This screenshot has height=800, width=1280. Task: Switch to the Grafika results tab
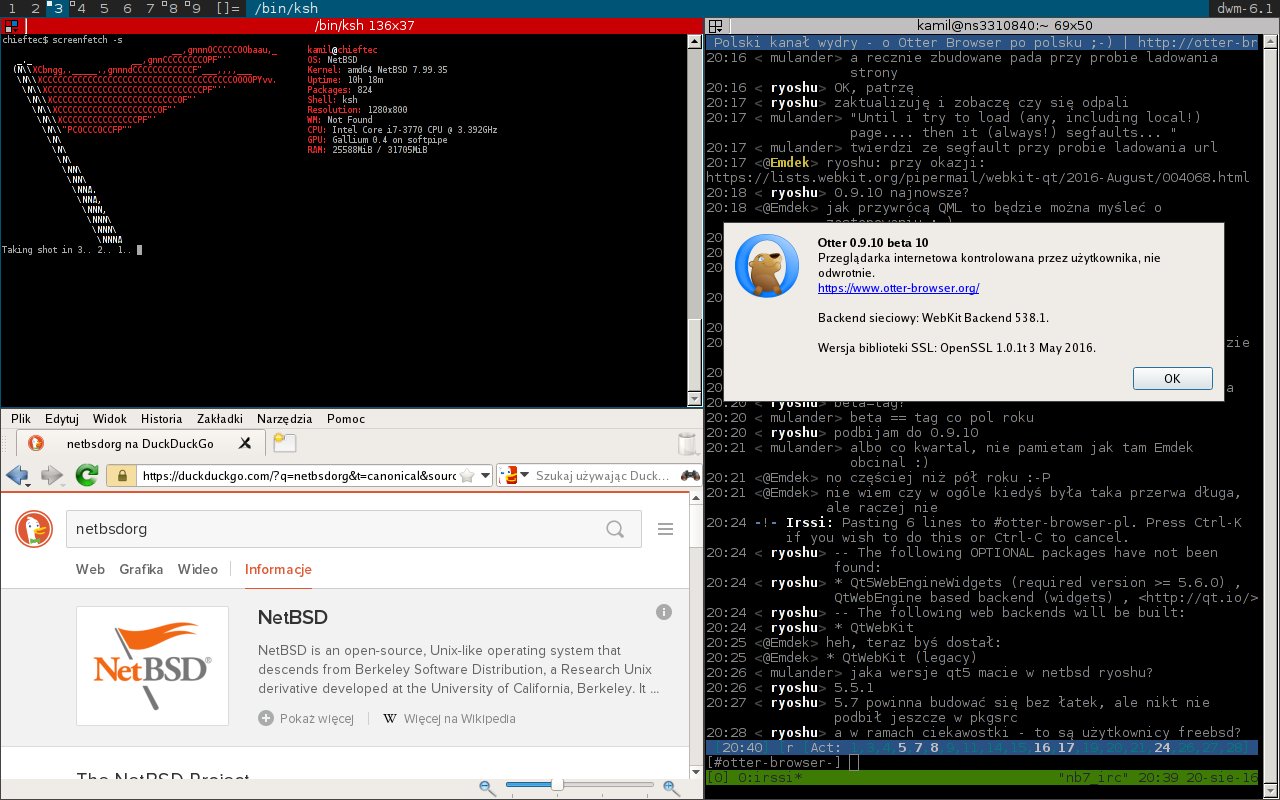pyautogui.click(x=141, y=569)
